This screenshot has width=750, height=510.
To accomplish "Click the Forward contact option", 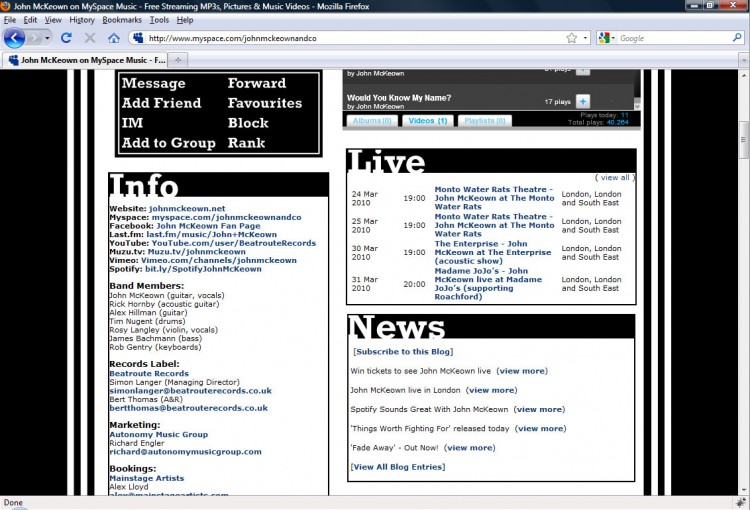I will click(x=257, y=83).
